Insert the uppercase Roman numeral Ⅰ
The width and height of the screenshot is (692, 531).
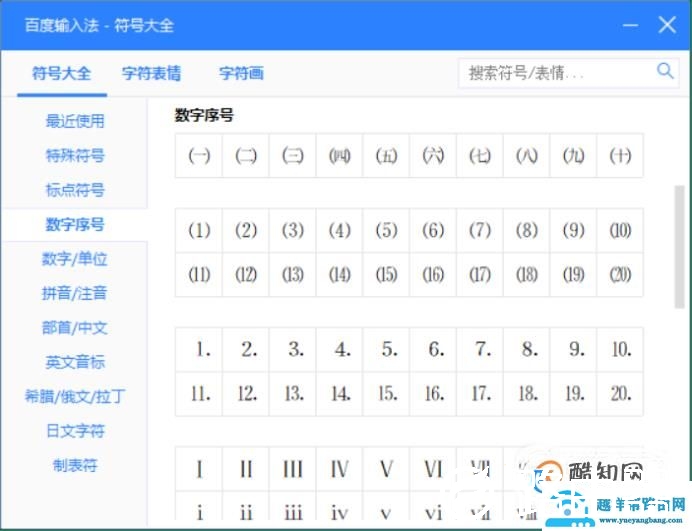click(199, 469)
